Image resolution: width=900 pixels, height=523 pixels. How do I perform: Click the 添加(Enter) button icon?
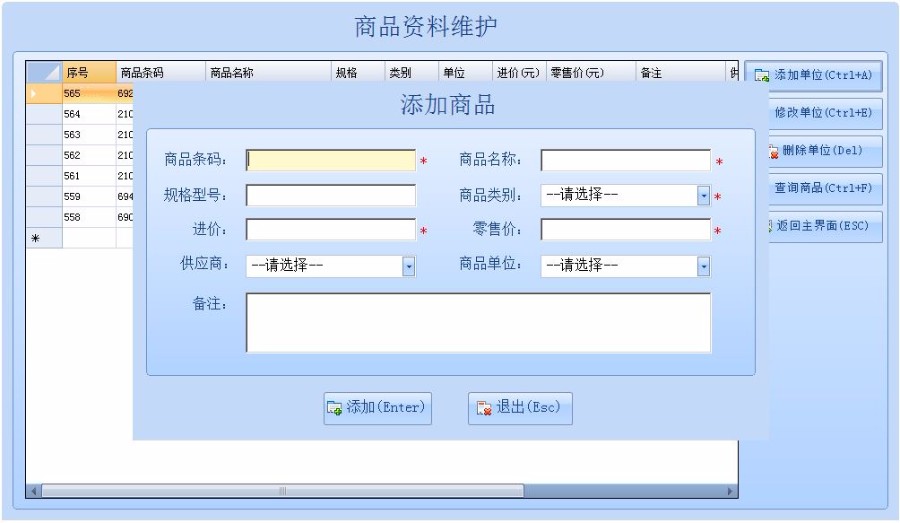pos(334,408)
